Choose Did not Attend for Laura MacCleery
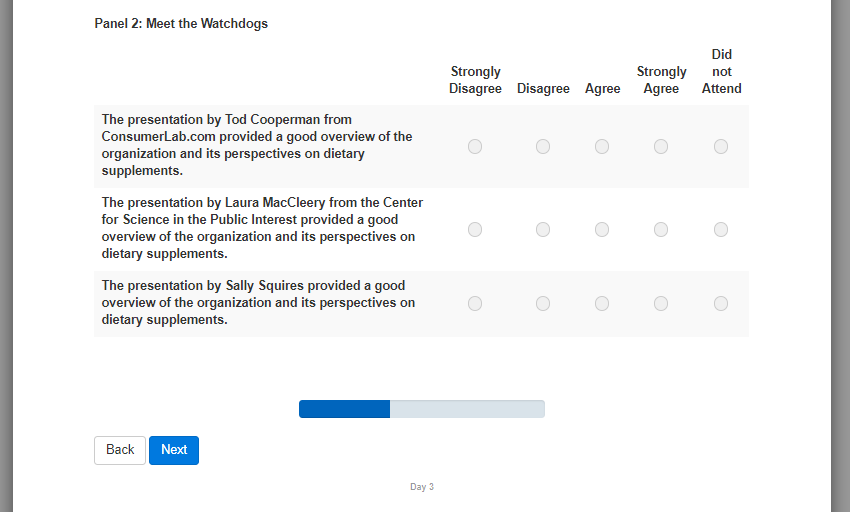Screen dimensions: 850x512 pos(721,229)
